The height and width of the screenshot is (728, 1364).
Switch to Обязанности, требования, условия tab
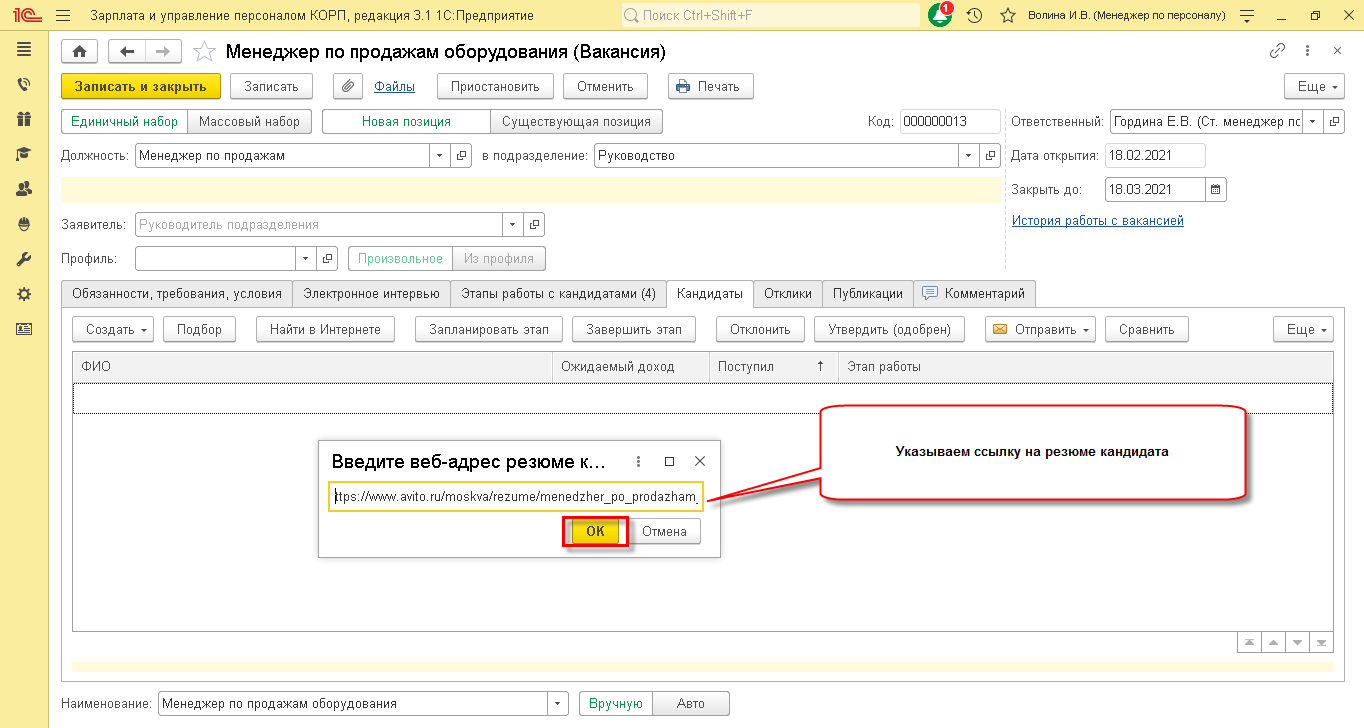coord(177,294)
